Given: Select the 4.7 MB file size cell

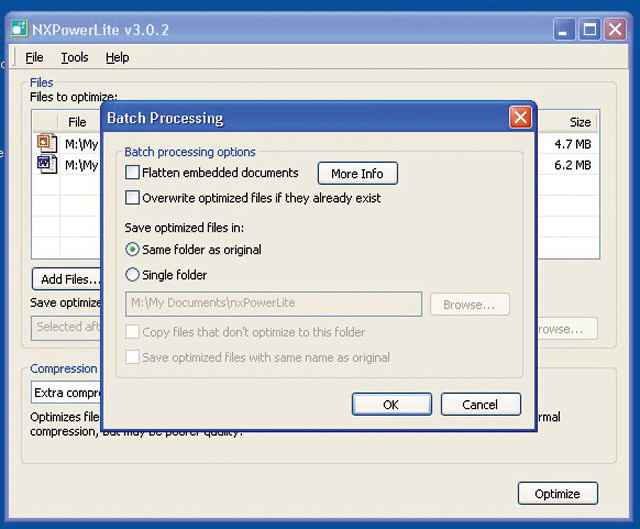Looking at the screenshot, I should point(572,144).
